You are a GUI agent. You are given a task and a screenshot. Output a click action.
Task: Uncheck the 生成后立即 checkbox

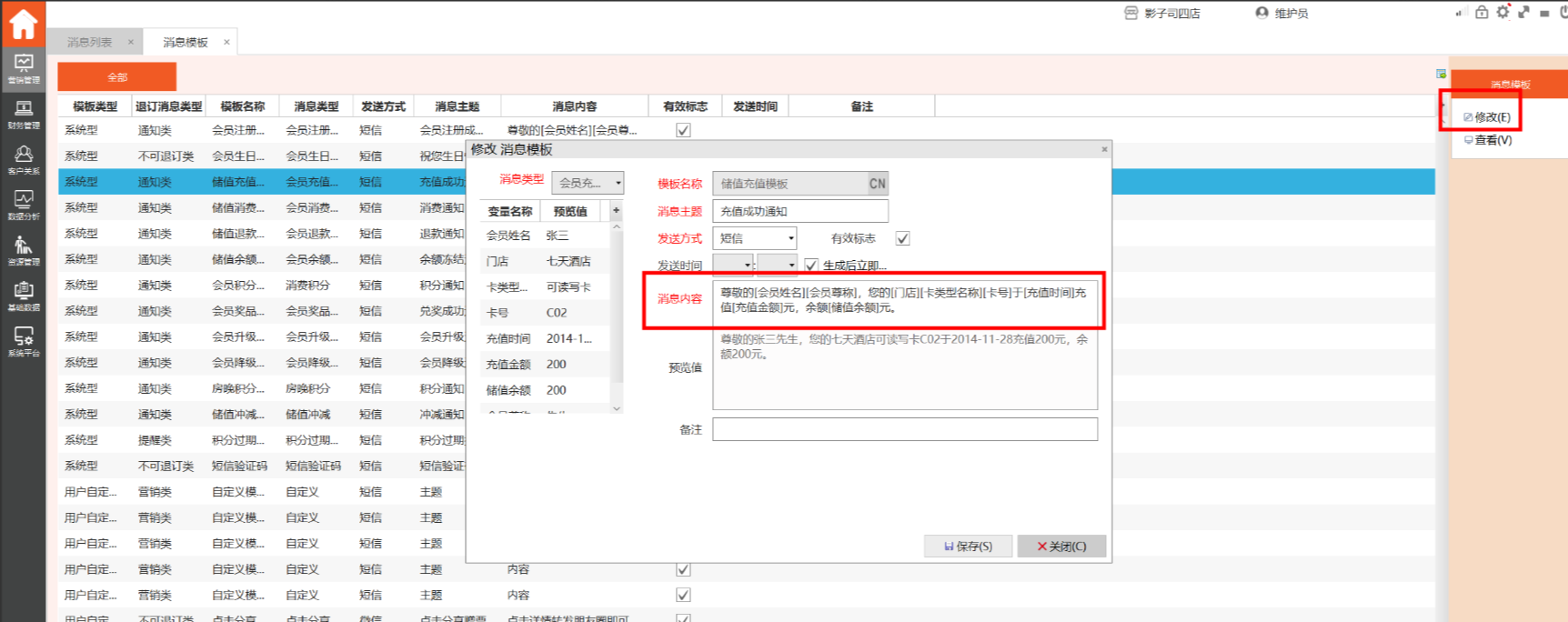click(811, 266)
